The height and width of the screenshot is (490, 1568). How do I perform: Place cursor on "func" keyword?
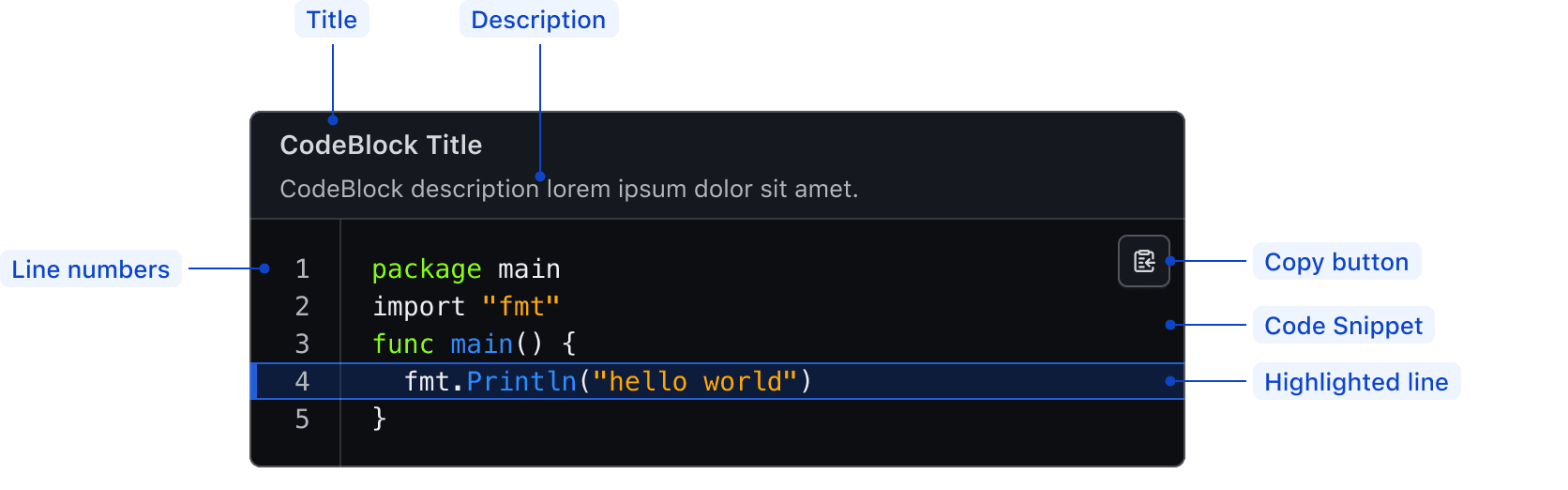pyautogui.click(x=403, y=345)
